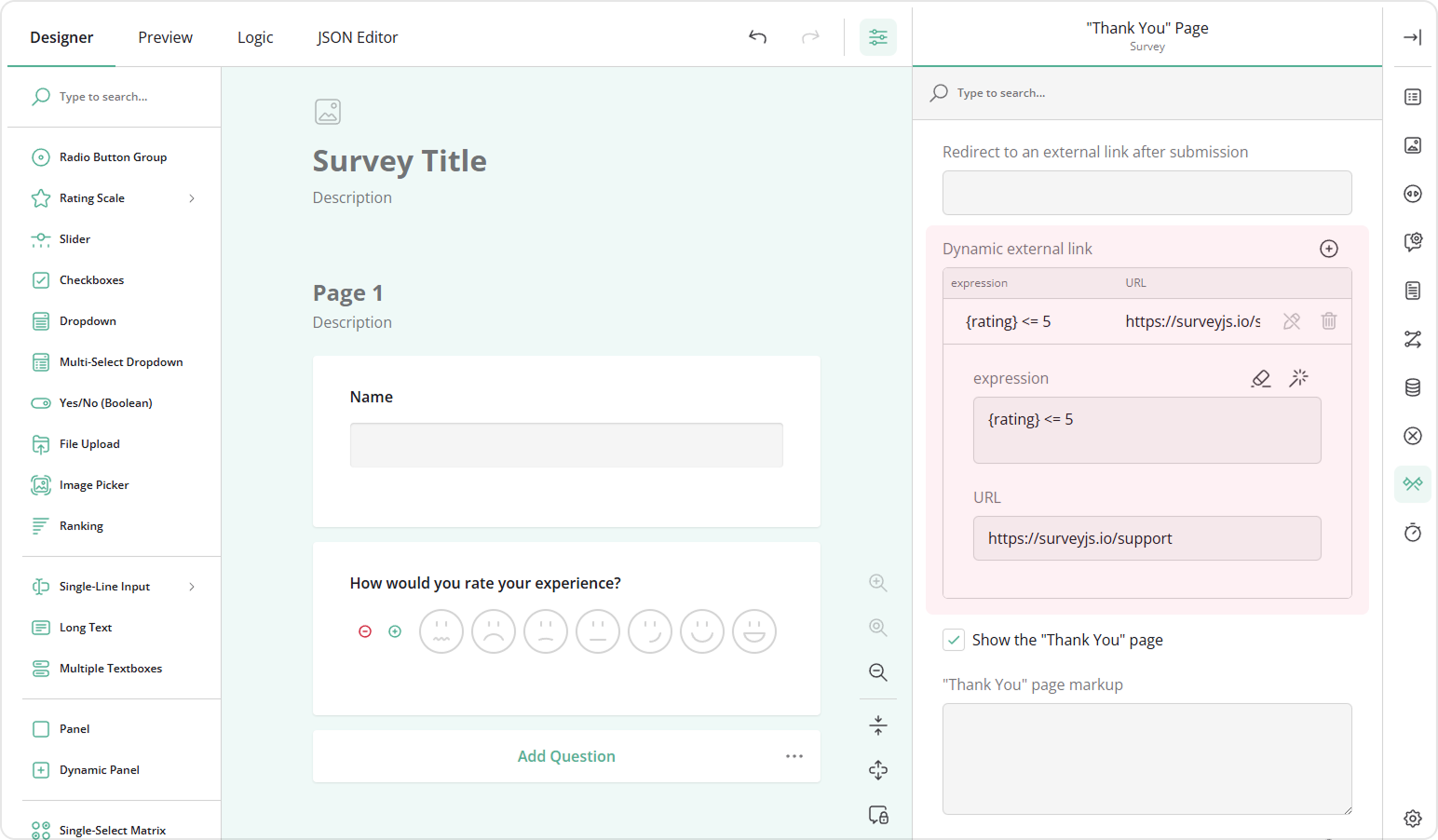
Task: Expand the Rating Scale toolbox chevron
Action: coord(191,197)
